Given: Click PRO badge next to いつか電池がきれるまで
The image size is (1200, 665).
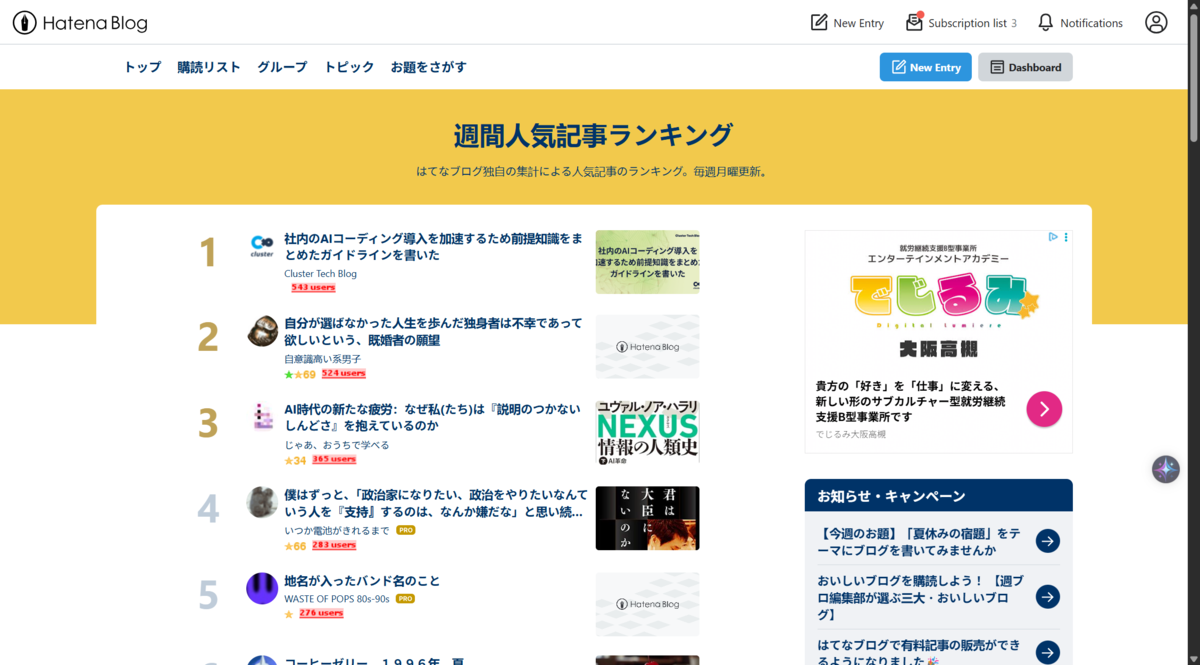Looking at the screenshot, I should tap(405, 530).
